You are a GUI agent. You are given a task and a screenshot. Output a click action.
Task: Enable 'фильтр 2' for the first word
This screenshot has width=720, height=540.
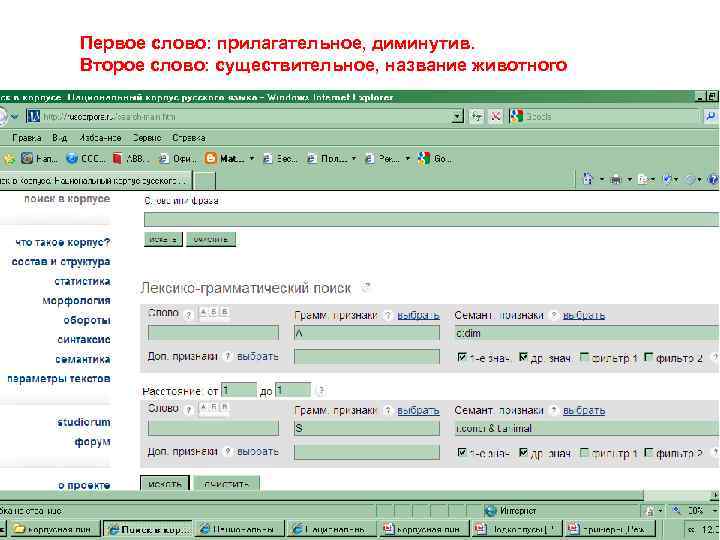648,357
